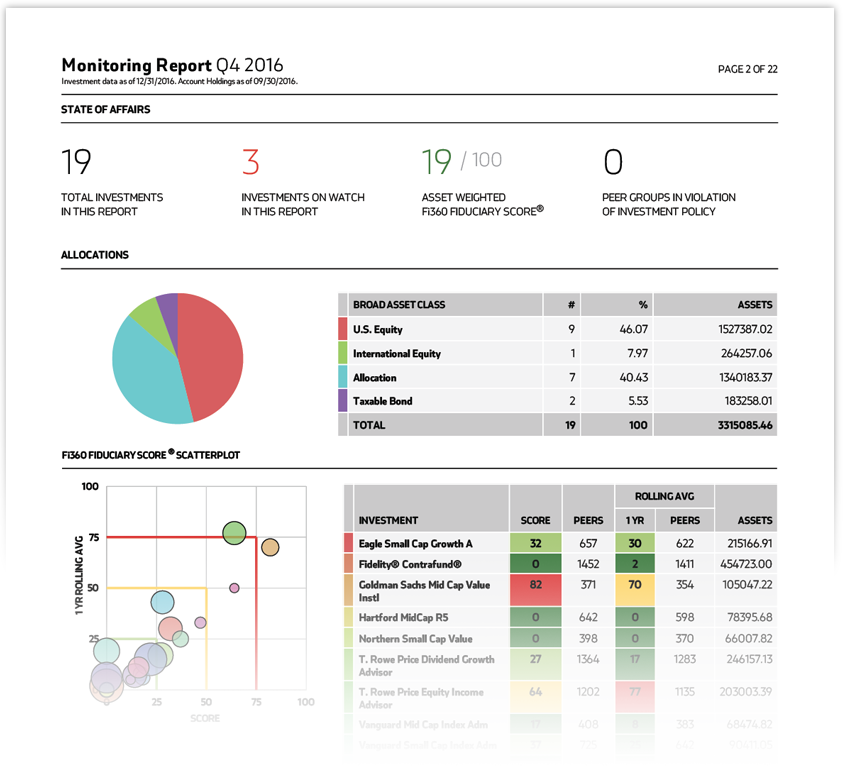Click the red '3' investments on watch figure
Screen dimensions: 844x768
tap(250, 161)
